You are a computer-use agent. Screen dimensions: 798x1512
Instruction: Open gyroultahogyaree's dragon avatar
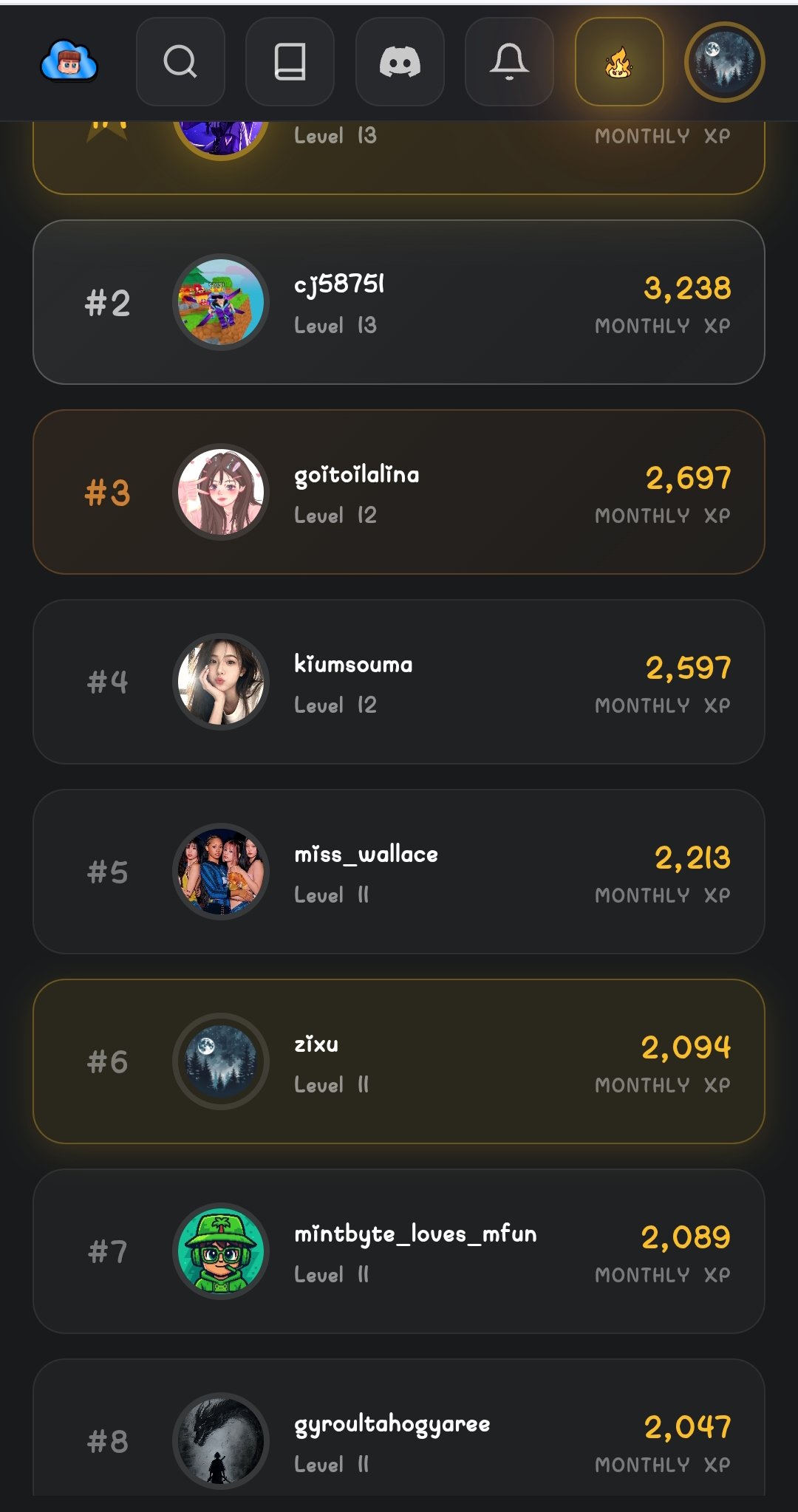pyautogui.click(x=221, y=1440)
